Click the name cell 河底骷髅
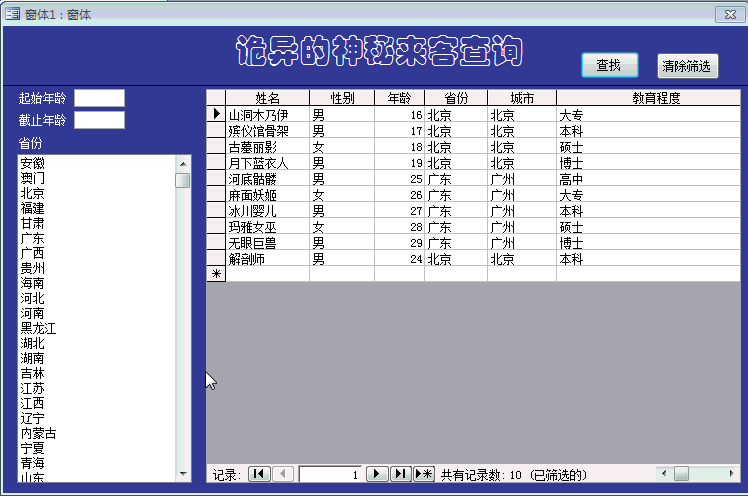 point(268,179)
